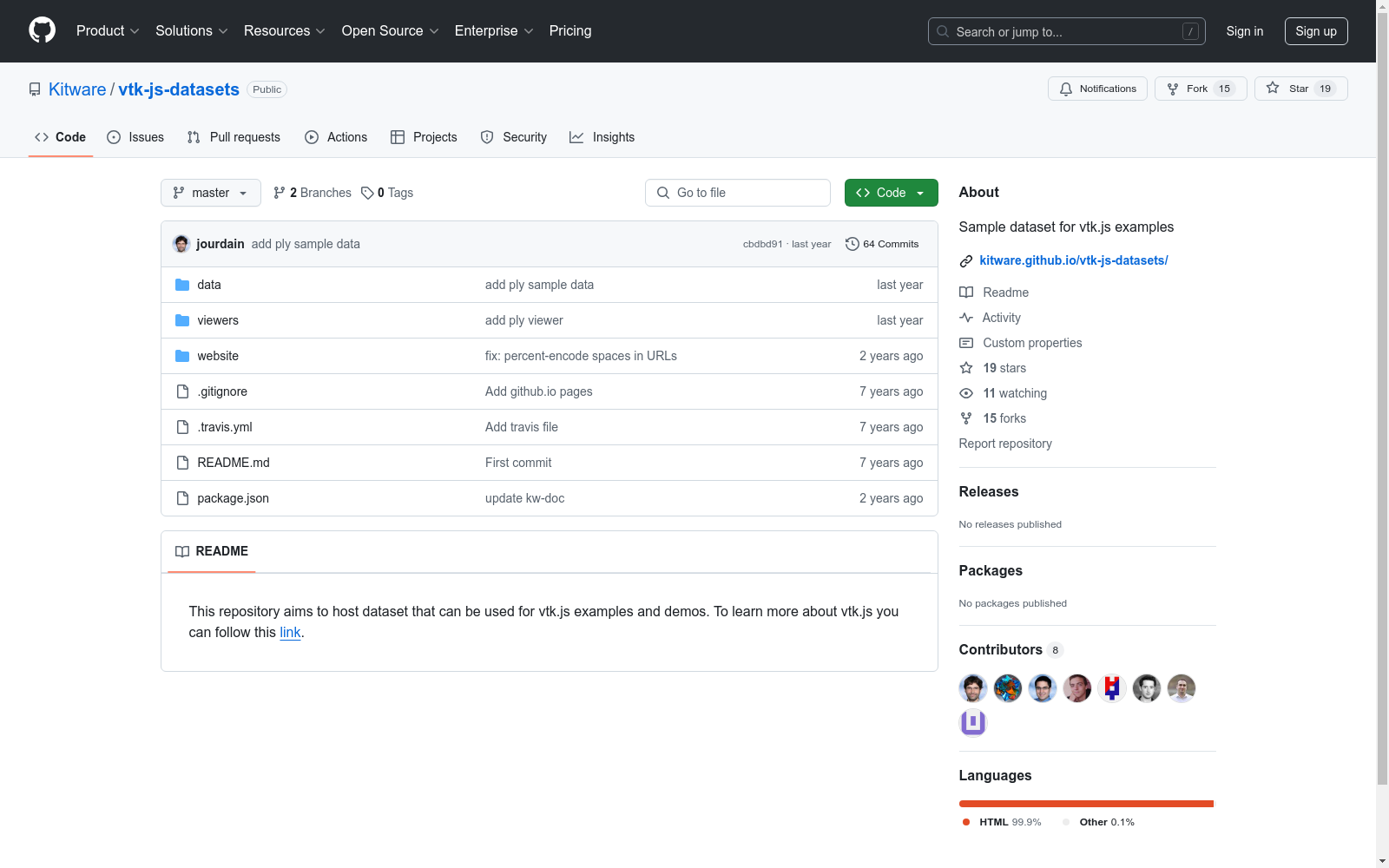
Task: Click the .gitignore file icon
Action: pyautogui.click(x=182, y=391)
